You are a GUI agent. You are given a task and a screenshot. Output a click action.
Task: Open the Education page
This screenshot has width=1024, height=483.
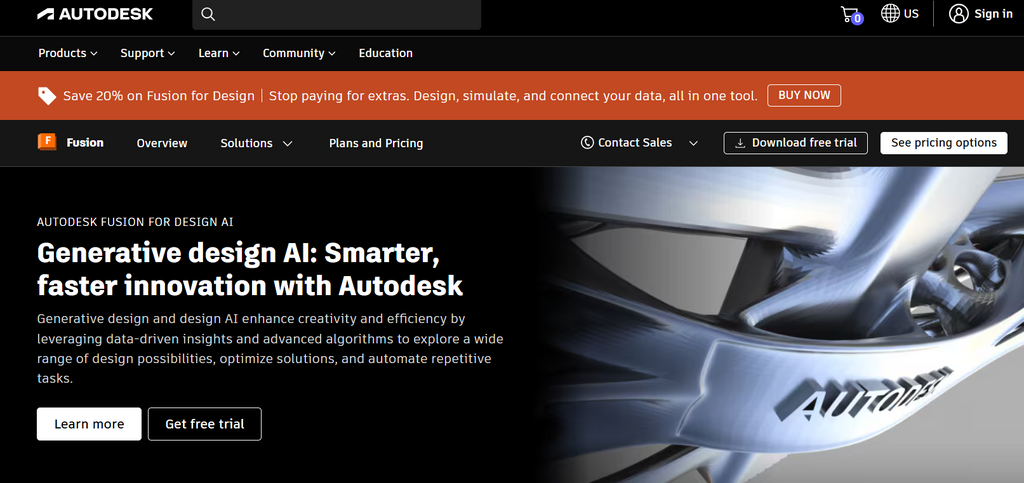(385, 54)
